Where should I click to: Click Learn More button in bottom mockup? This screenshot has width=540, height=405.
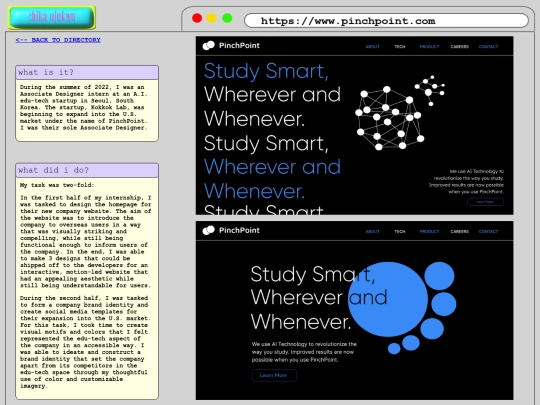coord(274,375)
